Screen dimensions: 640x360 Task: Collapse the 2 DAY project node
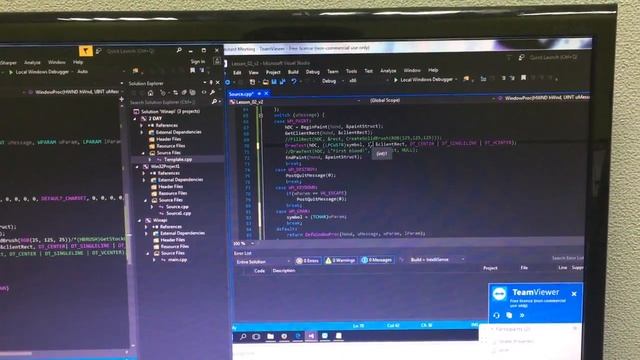click(x=136, y=118)
